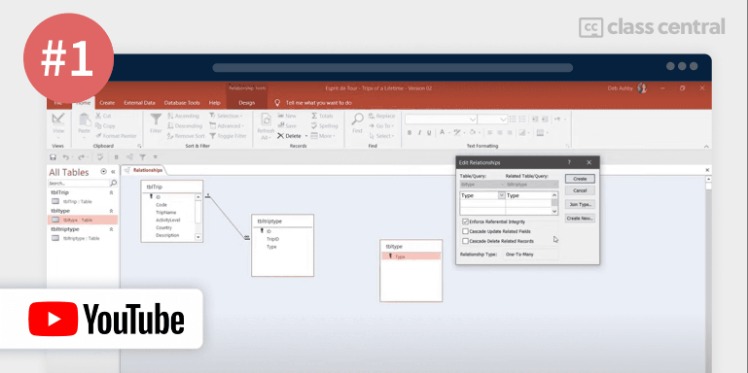Select the Format Painter tool
This screenshot has height=373, width=748.
(x=116, y=136)
